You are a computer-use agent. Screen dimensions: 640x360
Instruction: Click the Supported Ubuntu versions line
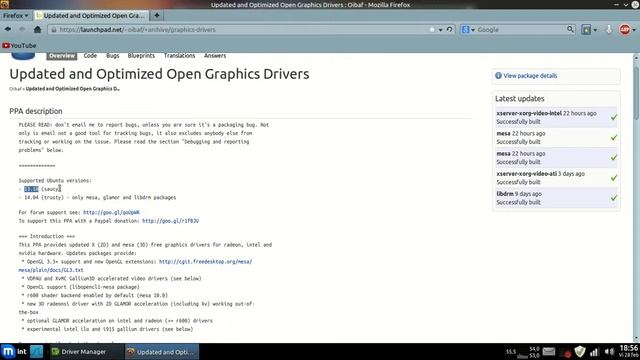[x=55, y=180]
